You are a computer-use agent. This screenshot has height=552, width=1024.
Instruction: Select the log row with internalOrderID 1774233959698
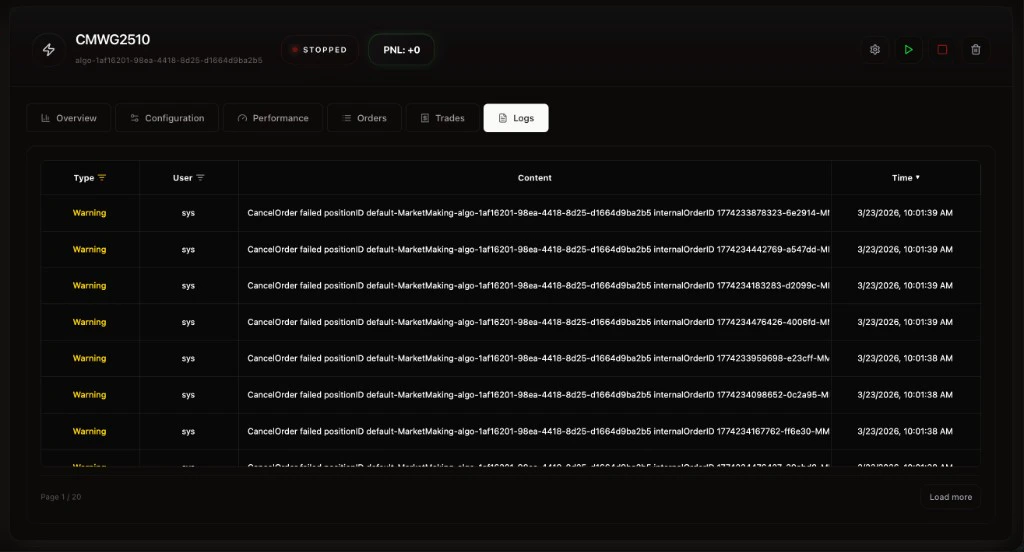point(511,358)
